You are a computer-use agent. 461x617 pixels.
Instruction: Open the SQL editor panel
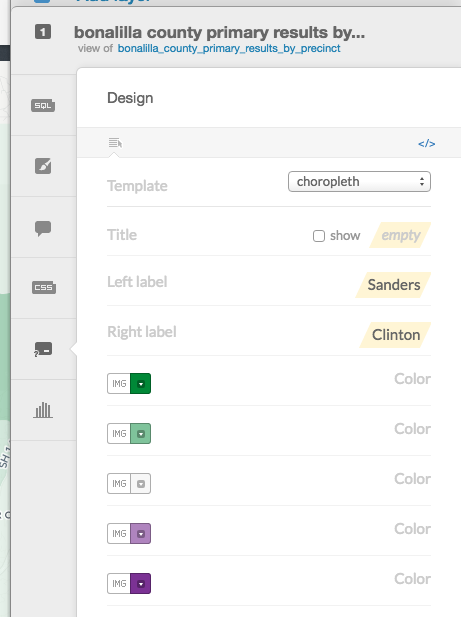(x=43, y=105)
